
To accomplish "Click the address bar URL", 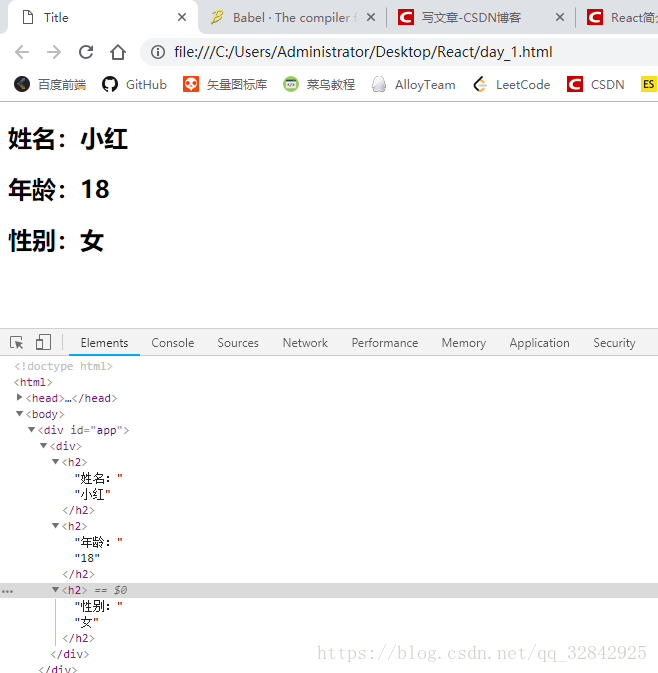I will coord(363,52).
